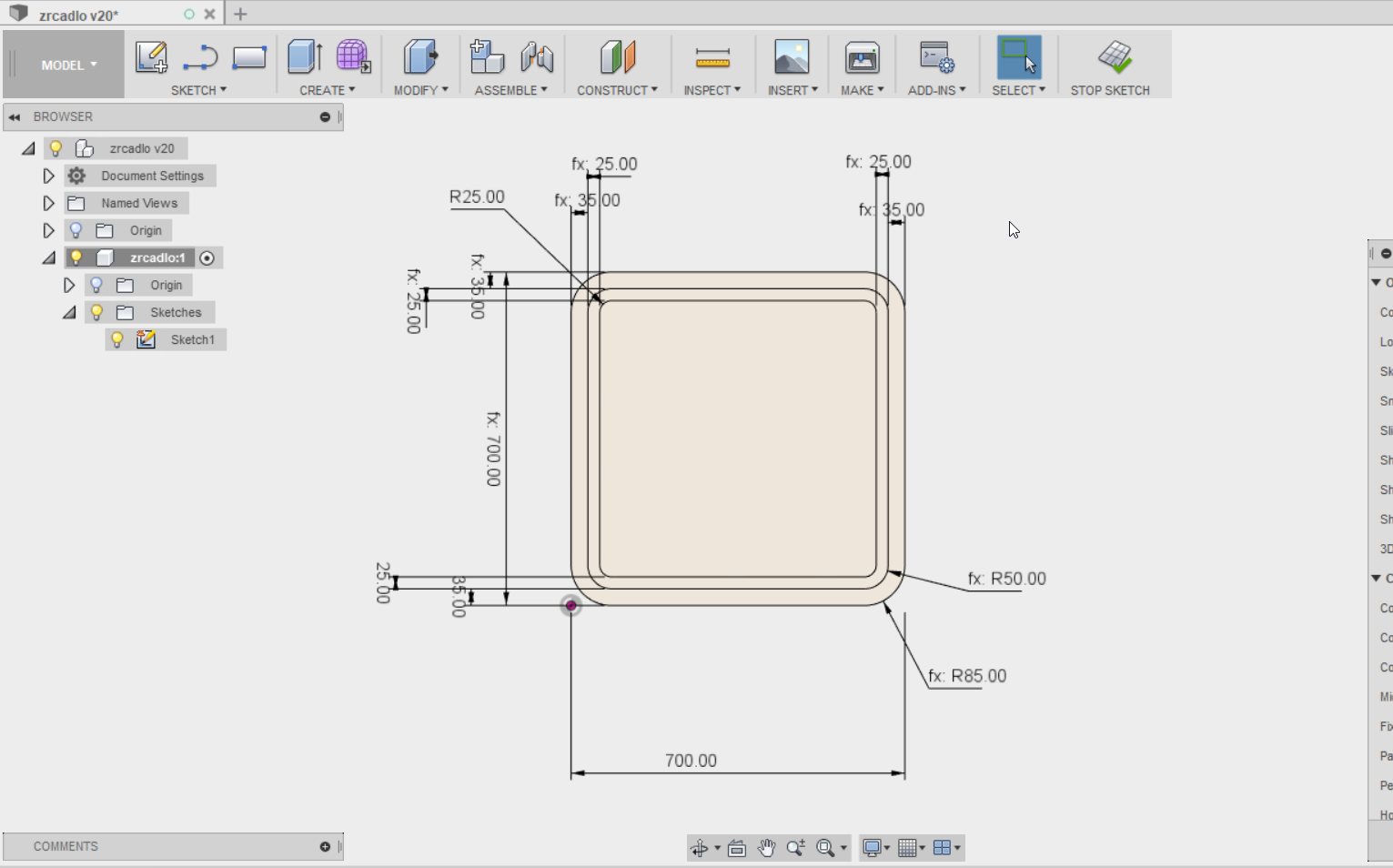The height and width of the screenshot is (868, 1393).
Task: Open the CONSTRUCT menu
Action: [617, 90]
